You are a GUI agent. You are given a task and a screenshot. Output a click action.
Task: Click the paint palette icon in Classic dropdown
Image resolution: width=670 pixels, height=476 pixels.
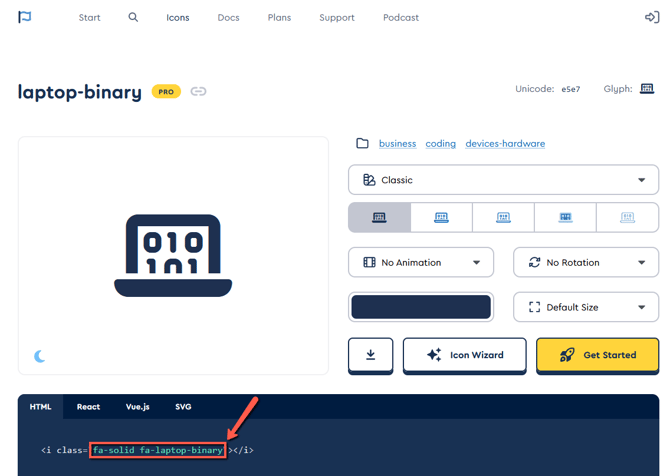tap(369, 180)
